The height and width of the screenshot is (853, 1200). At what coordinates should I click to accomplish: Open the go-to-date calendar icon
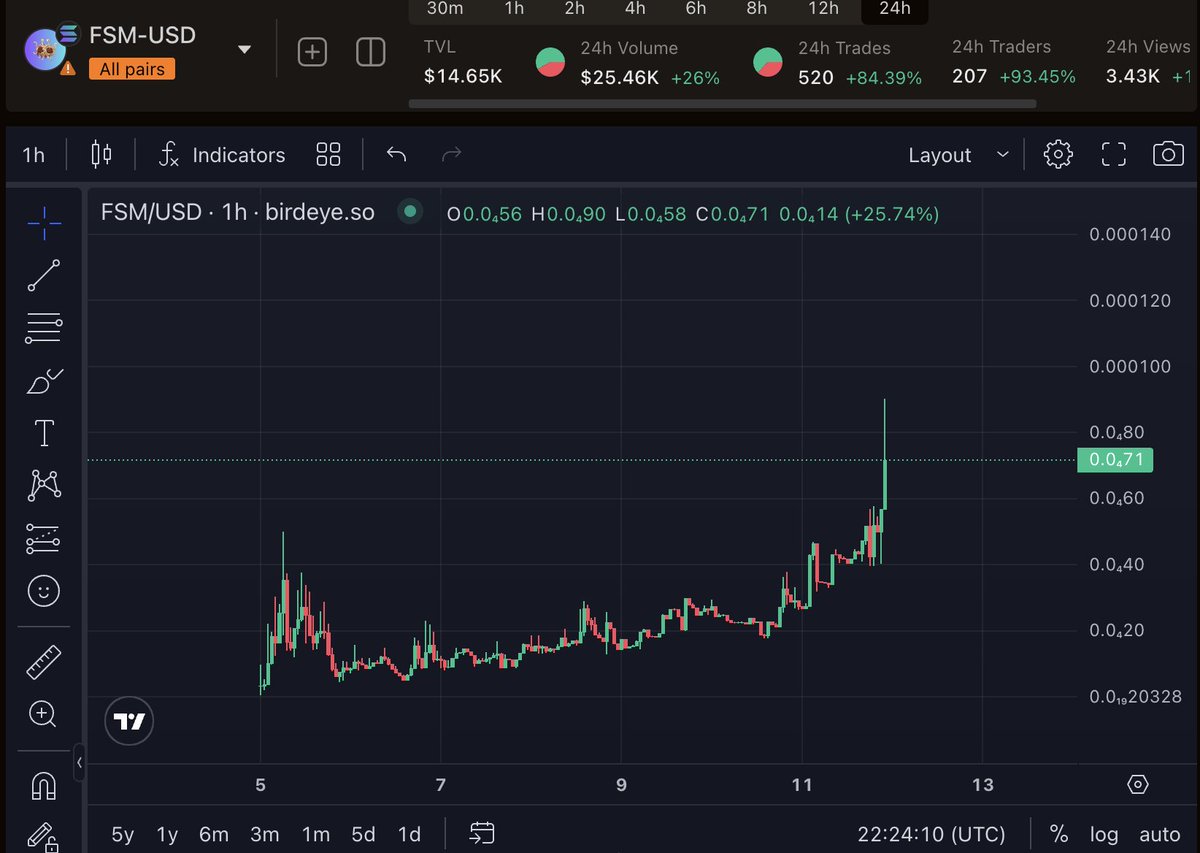pos(482,833)
